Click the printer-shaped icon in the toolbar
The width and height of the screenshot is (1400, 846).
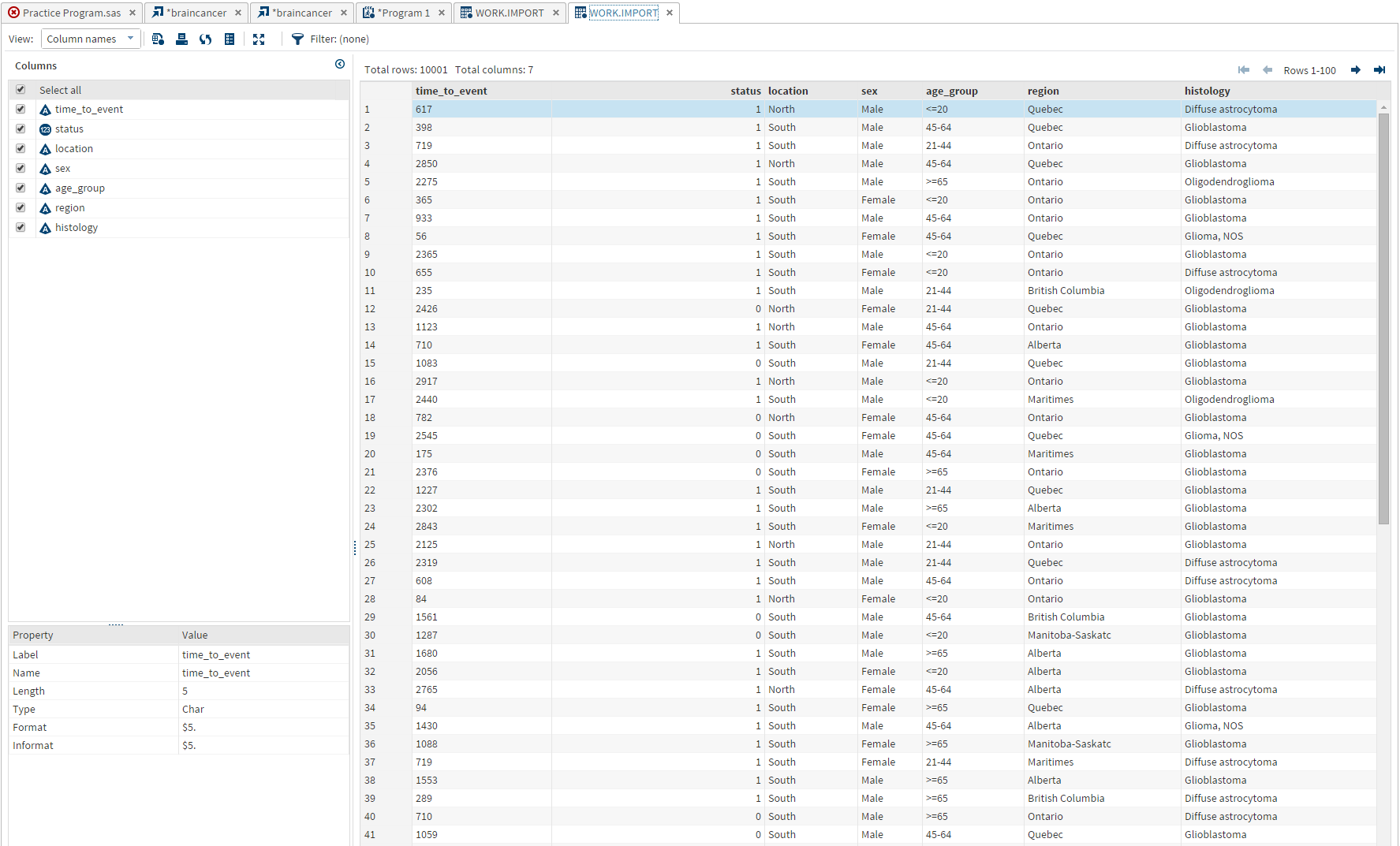tap(181, 39)
